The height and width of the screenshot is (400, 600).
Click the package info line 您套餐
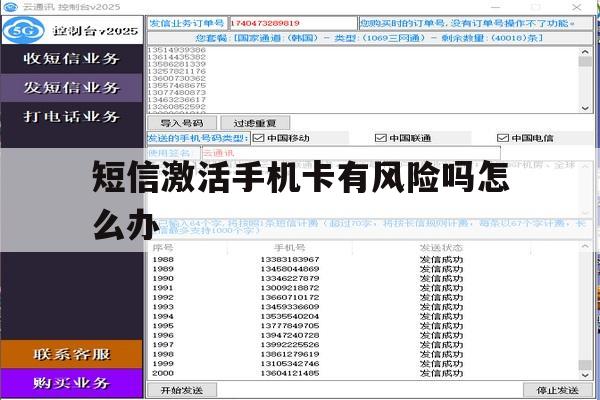[x=370, y=38]
